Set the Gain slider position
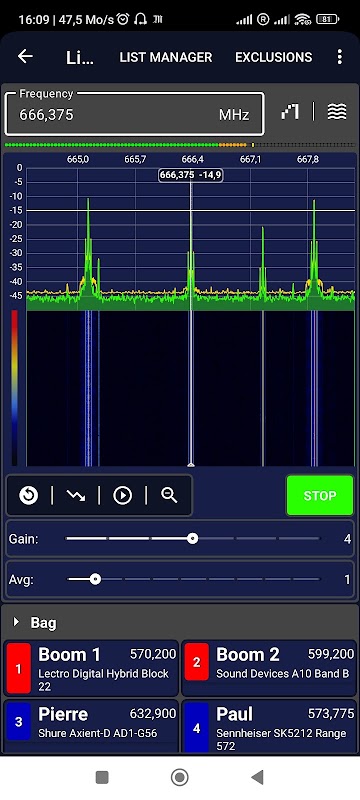Image resolution: width=360 pixels, height=800 pixels. (x=192, y=538)
